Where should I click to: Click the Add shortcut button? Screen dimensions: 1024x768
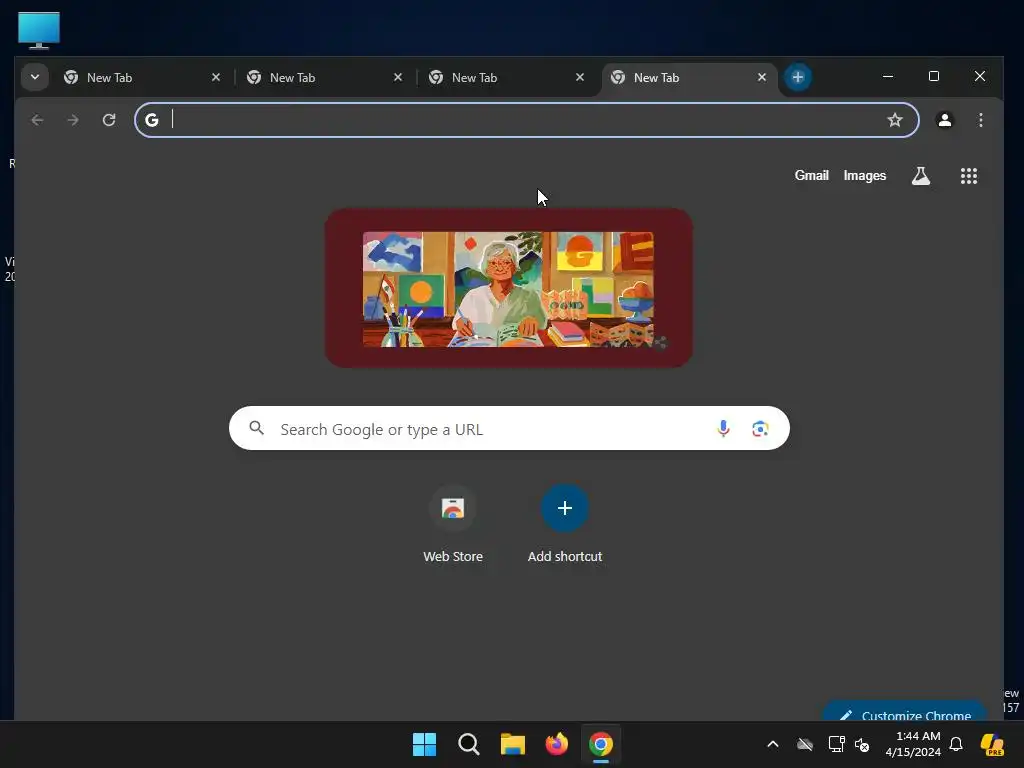(565, 524)
